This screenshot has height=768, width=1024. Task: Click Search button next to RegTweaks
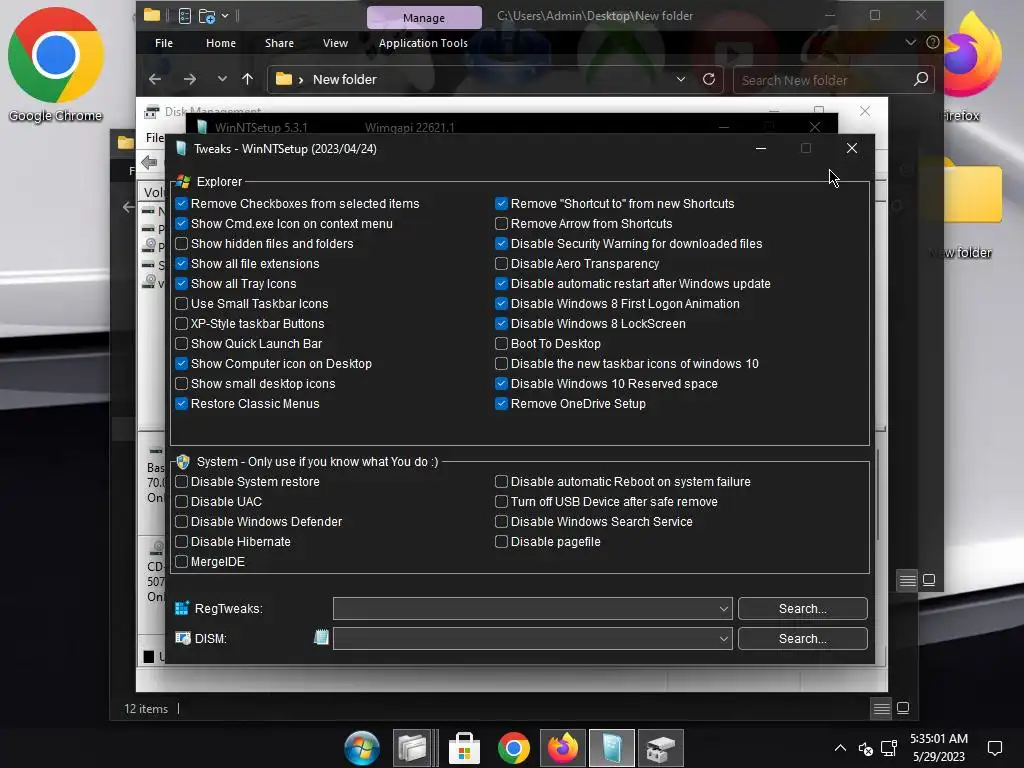(x=803, y=609)
